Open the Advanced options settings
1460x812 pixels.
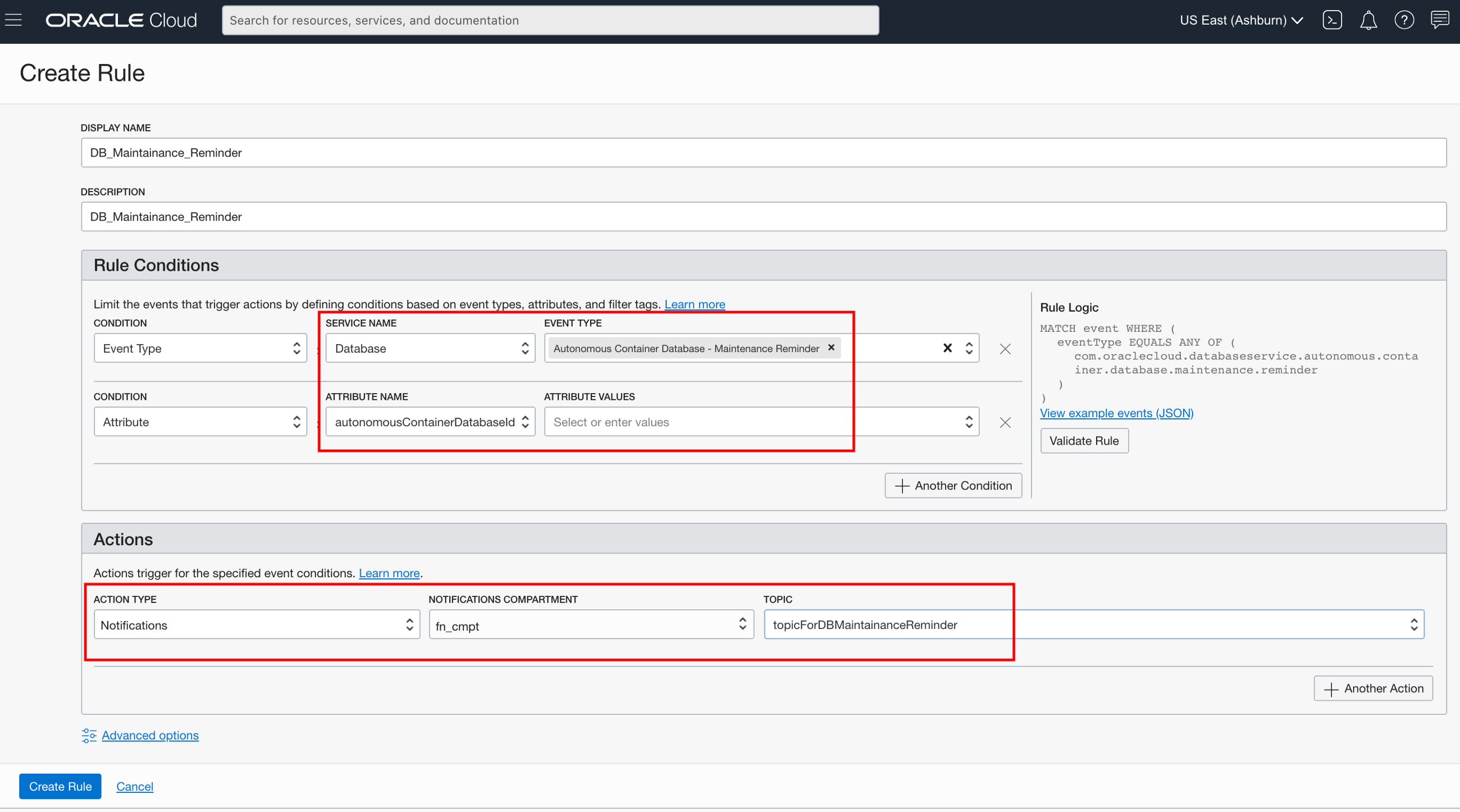[x=149, y=736]
